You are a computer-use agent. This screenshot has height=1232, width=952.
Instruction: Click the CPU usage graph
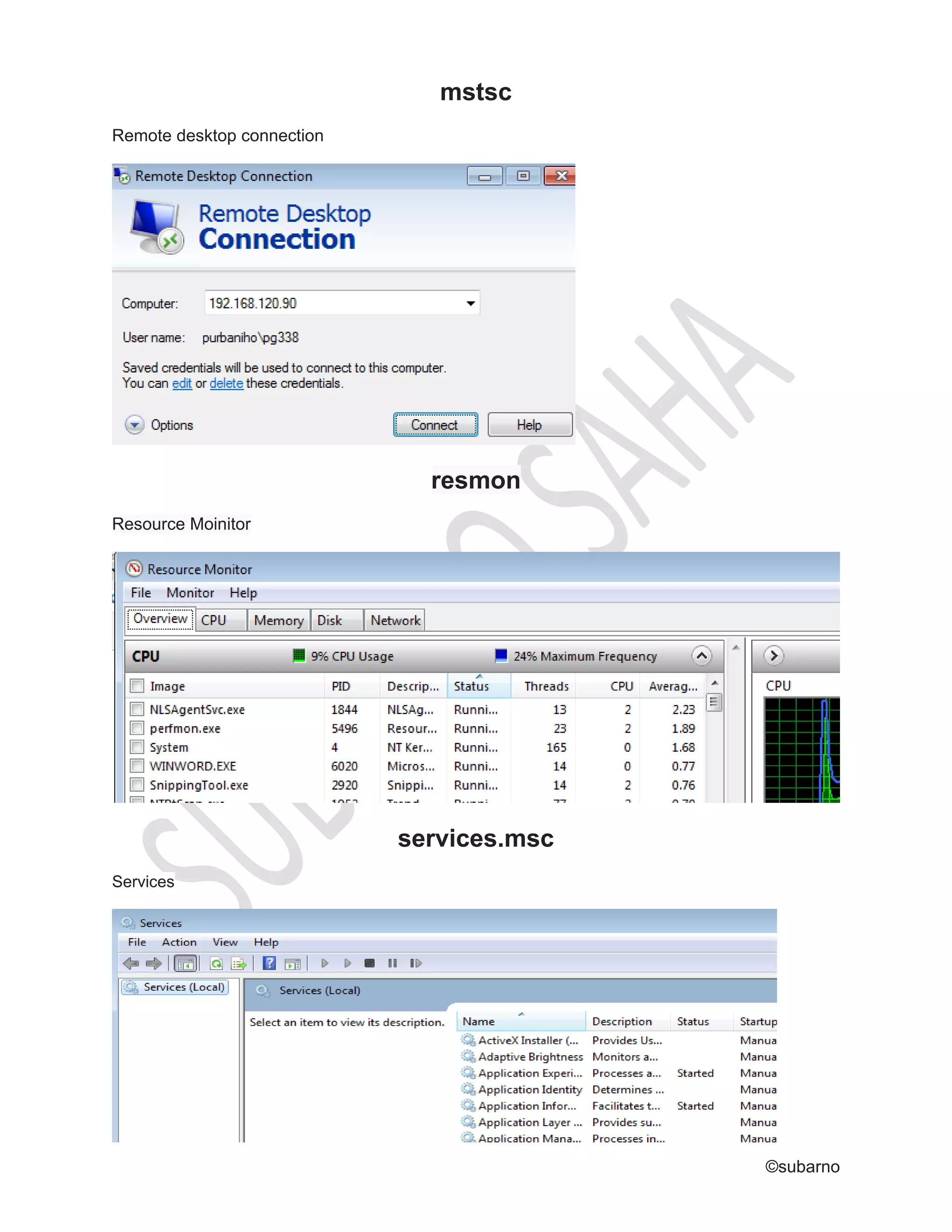(x=802, y=750)
